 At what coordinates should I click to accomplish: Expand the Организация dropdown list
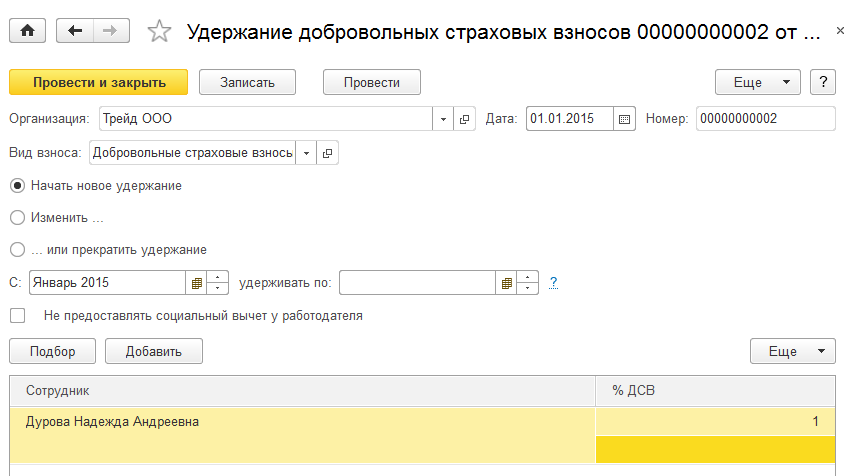coord(444,119)
